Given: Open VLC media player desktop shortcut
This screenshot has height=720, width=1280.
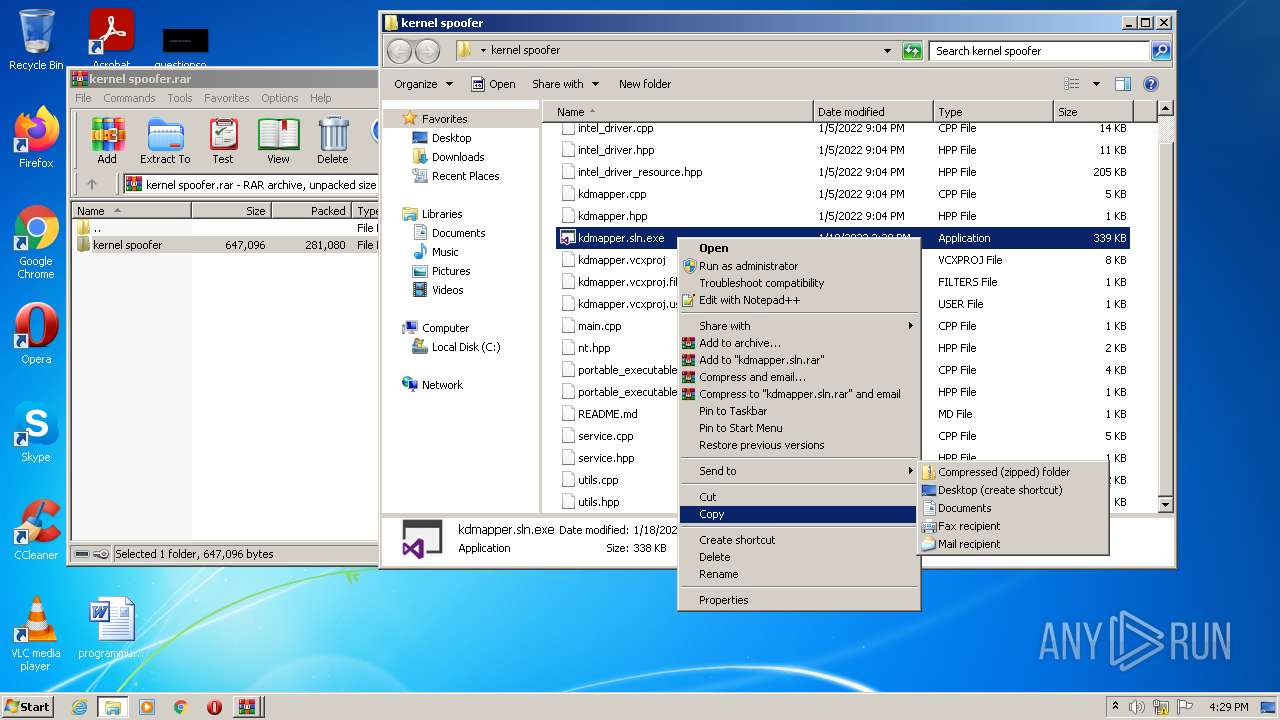Looking at the screenshot, I should [x=36, y=634].
